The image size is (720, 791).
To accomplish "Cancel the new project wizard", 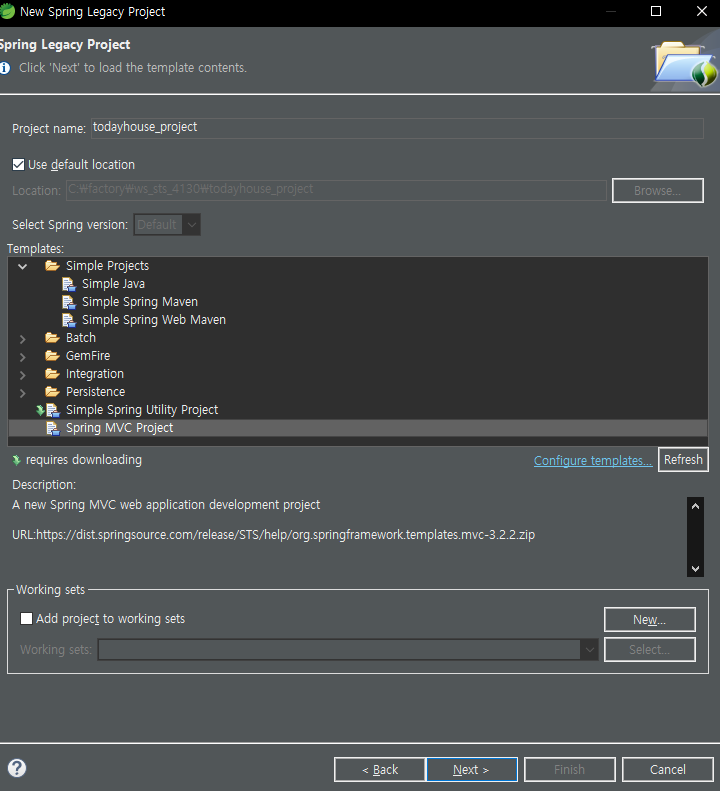I will pos(668,770).
